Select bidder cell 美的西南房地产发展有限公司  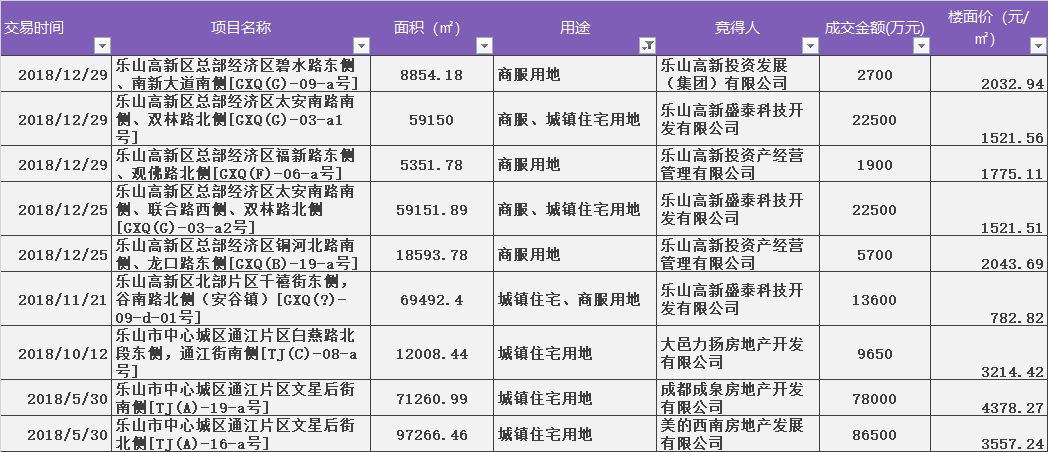point(738,433)
